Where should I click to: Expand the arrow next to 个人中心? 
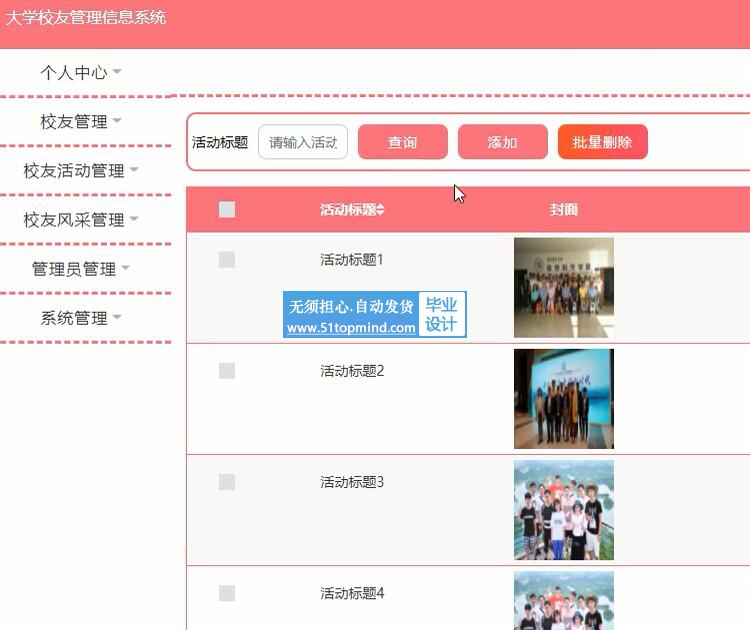117,72
